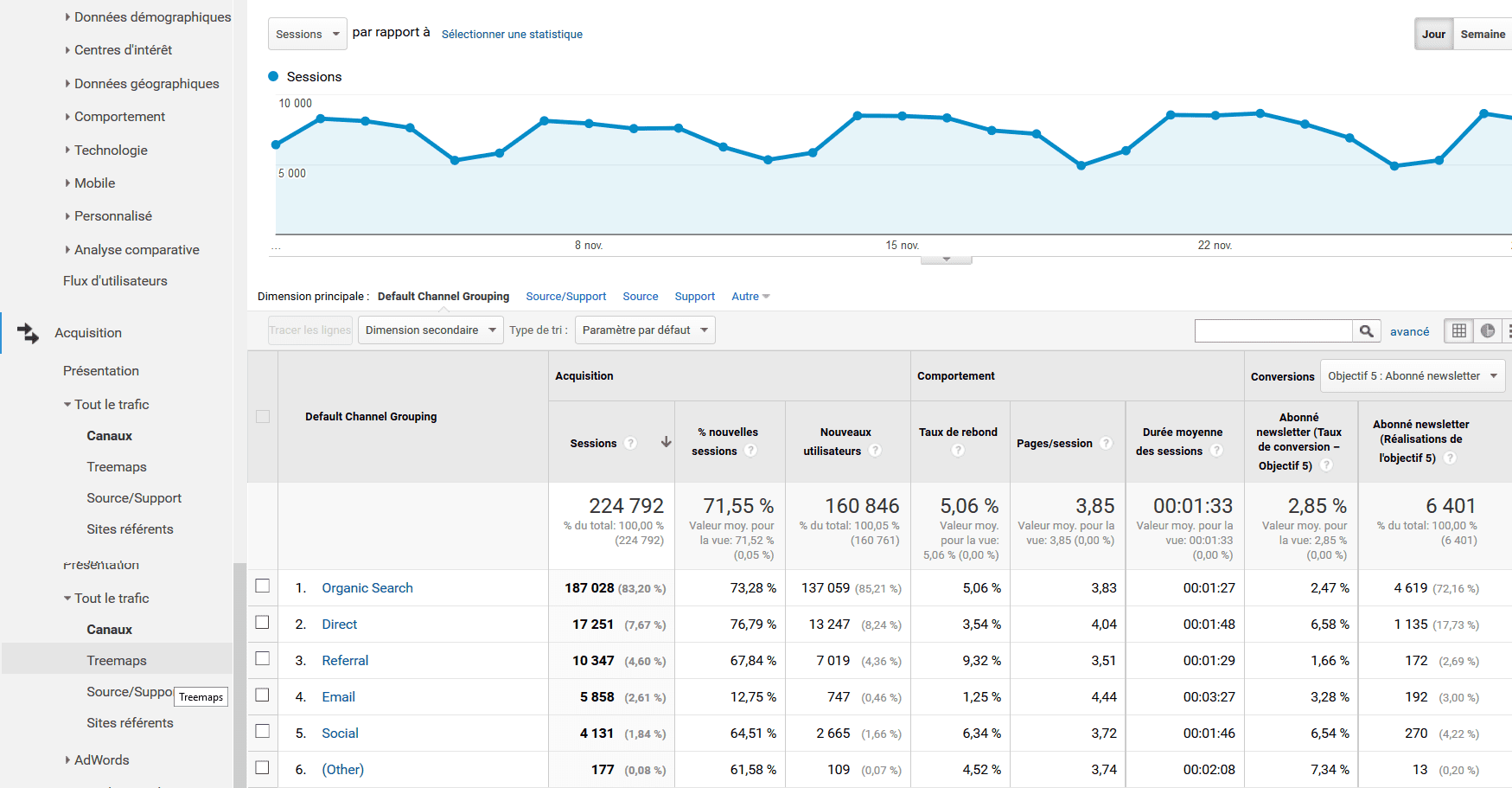Open the Objectif 5 Abonné newsletter dropdown
Screen dimensions: 1512x788
point(1412,375)
